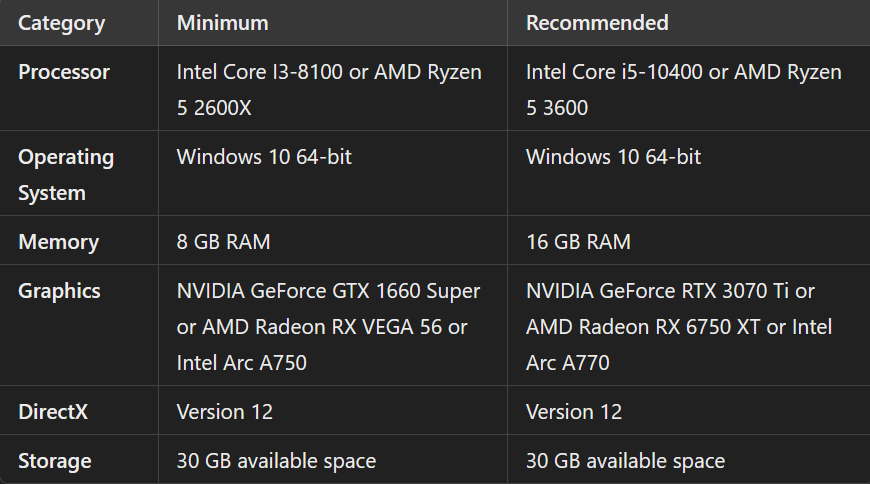Click the Graphics row label
The image size is (870, 484).
pos(59,291)
